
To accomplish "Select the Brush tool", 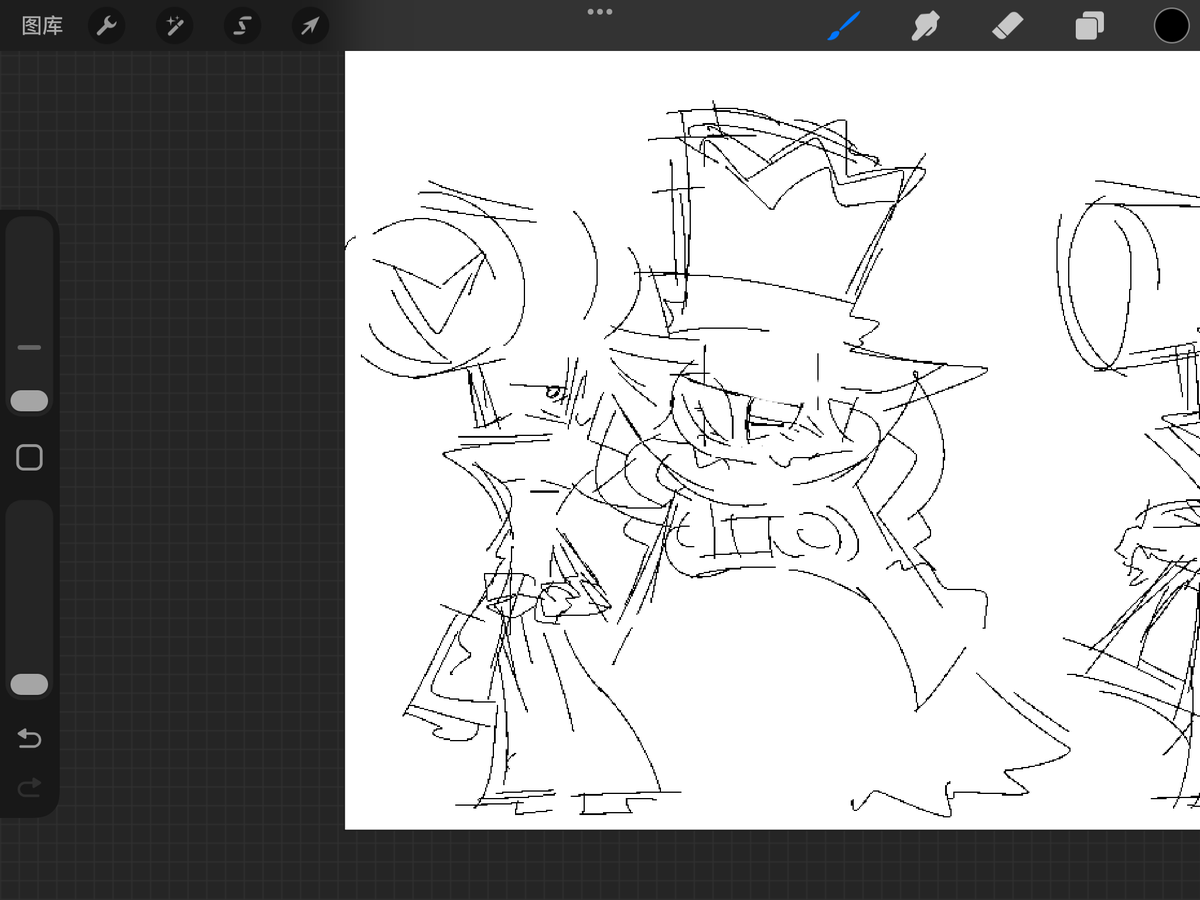I will (845, 26).
